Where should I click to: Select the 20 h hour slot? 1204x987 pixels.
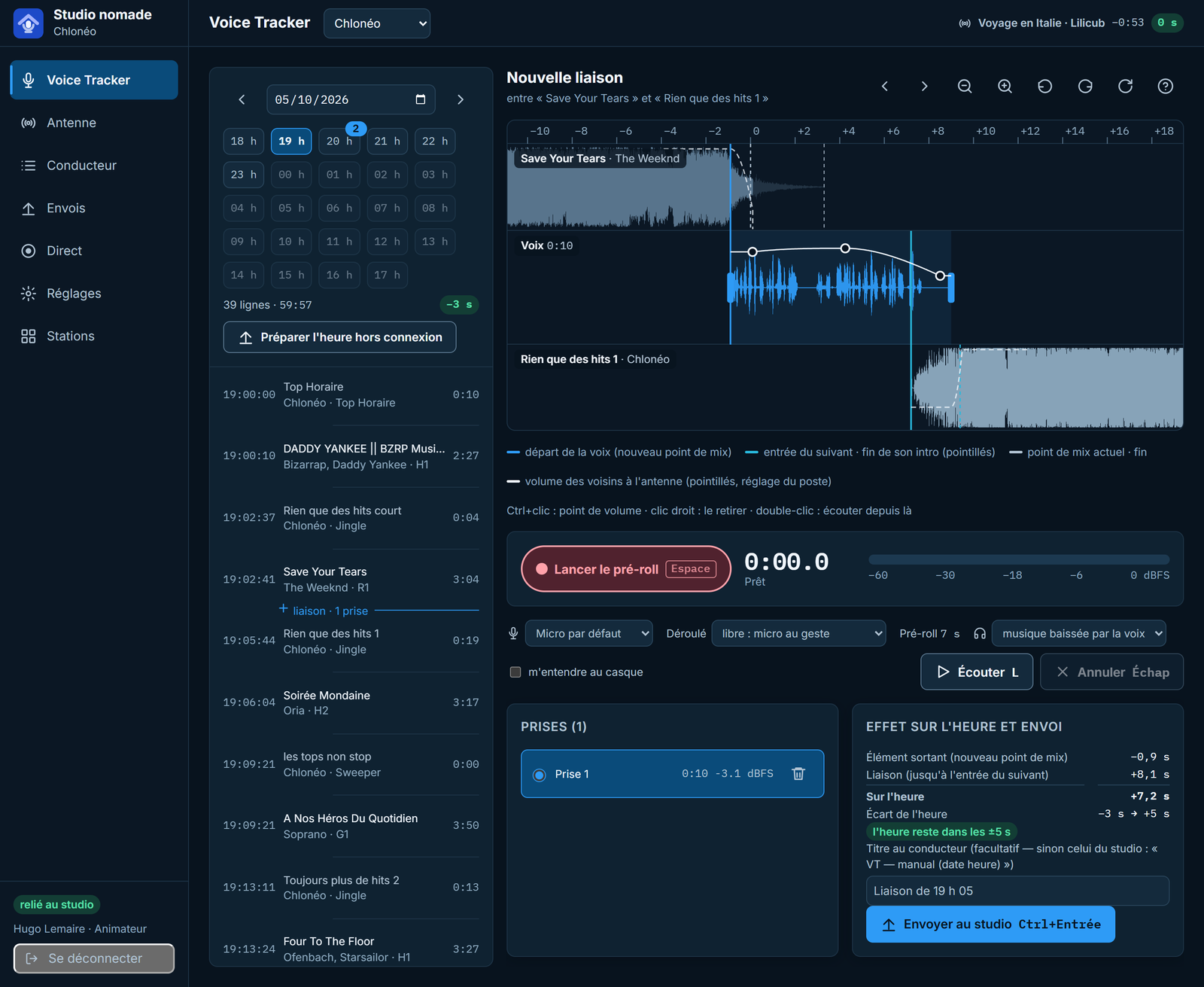339,142
